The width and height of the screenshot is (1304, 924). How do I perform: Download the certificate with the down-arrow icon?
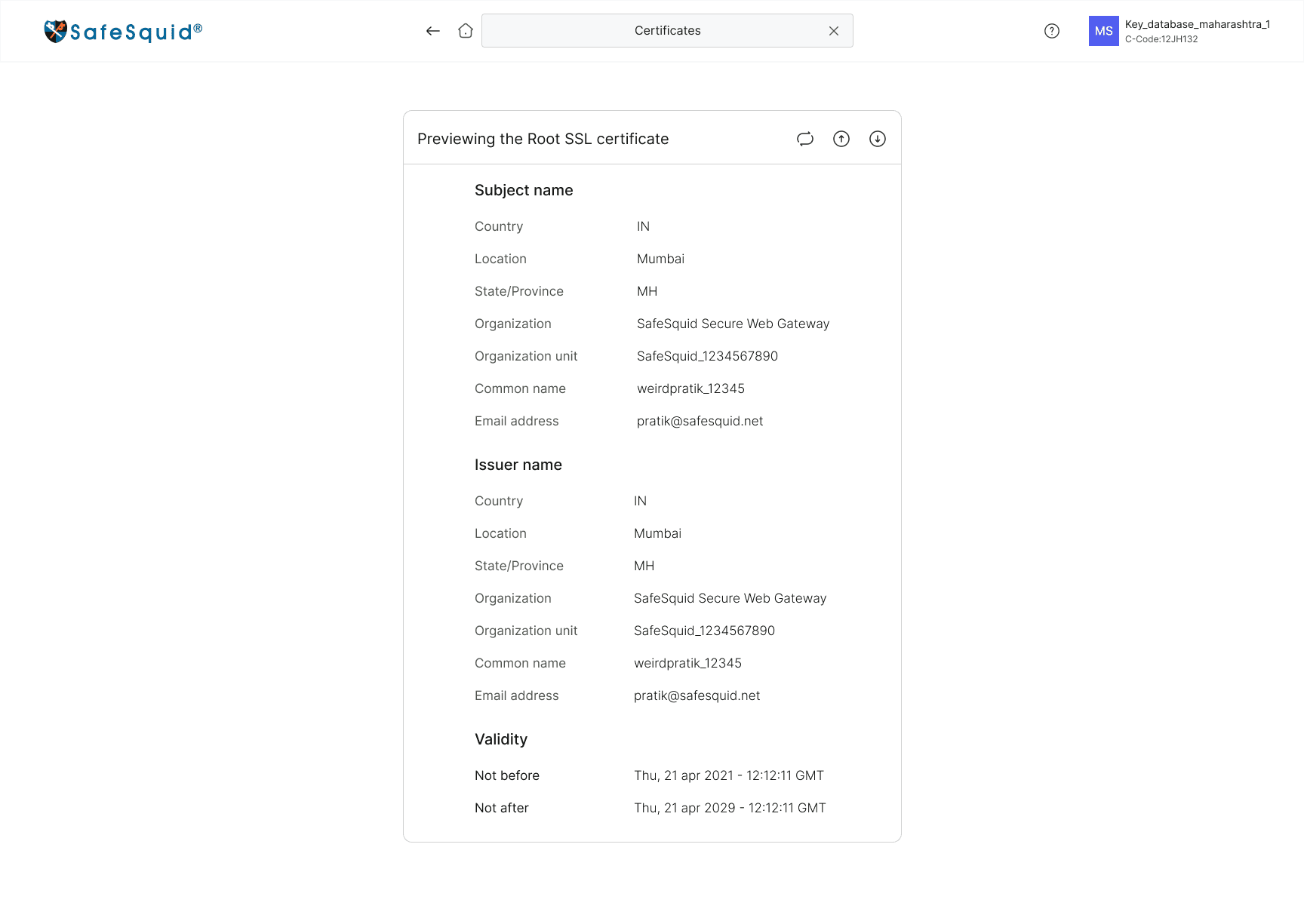click(x=878, y=139)
